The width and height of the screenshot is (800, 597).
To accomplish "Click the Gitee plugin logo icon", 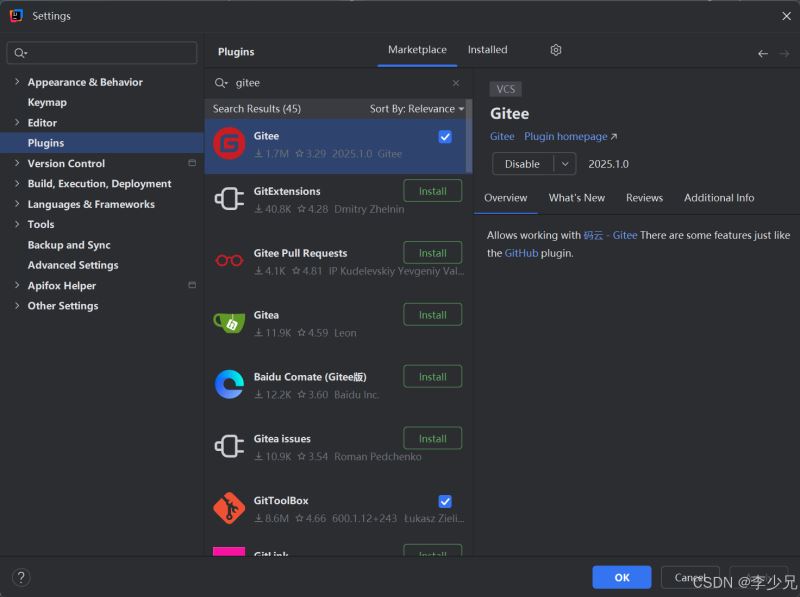I will 229,144.
